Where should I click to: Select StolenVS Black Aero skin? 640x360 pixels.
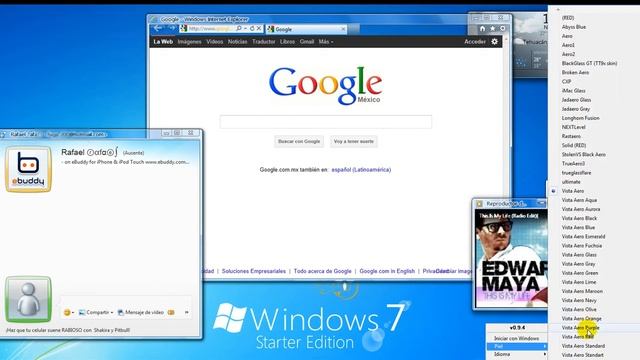584,154
